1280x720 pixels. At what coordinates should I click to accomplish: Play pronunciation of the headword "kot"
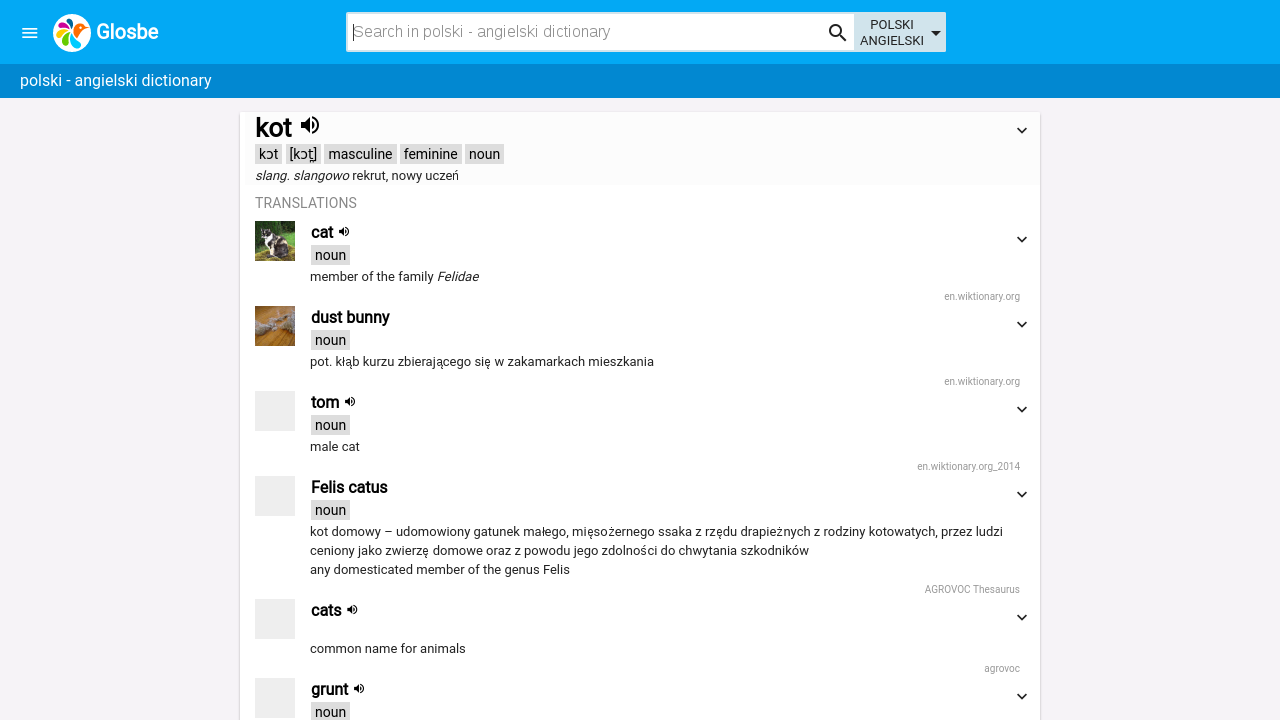point(310,124)
